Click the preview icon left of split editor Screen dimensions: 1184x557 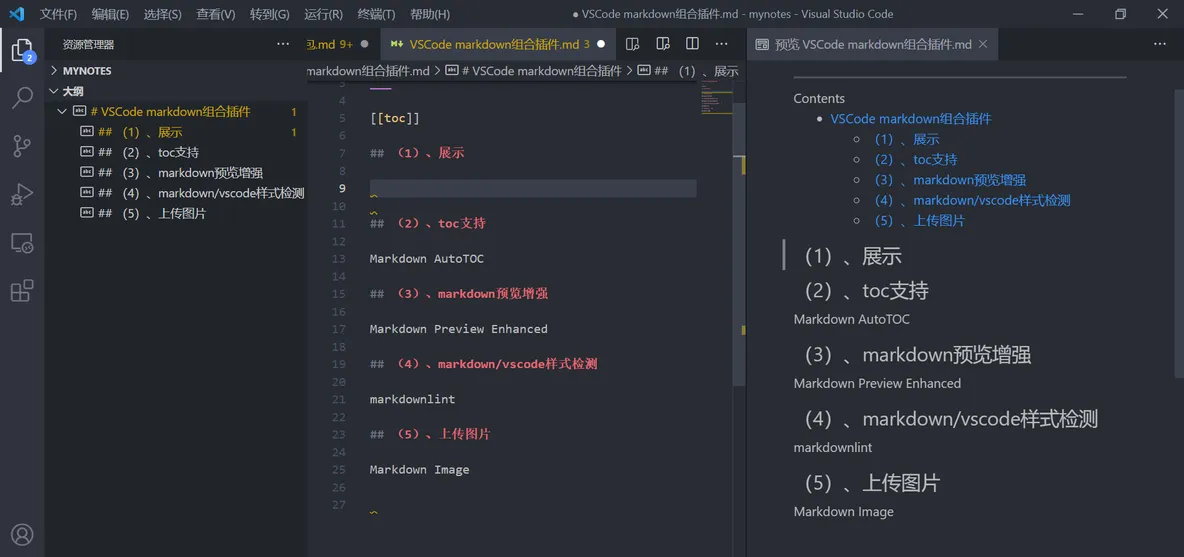[x=663, y=44]
